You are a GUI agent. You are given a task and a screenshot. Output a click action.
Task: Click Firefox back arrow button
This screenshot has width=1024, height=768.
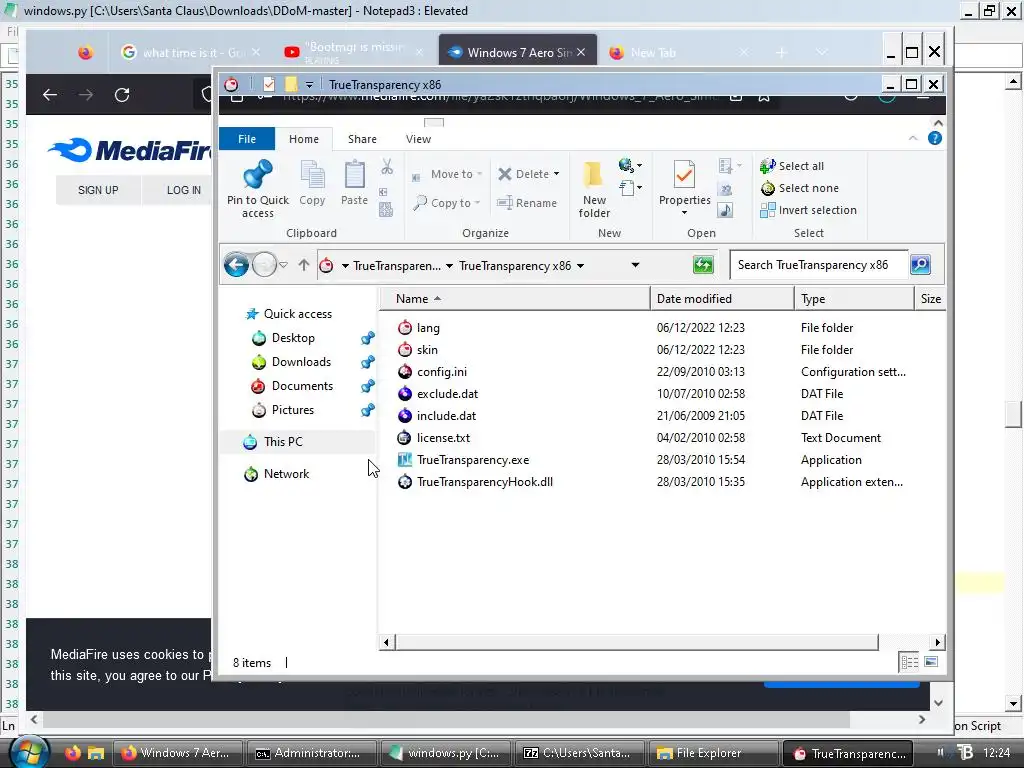click(x=50, y=95)
